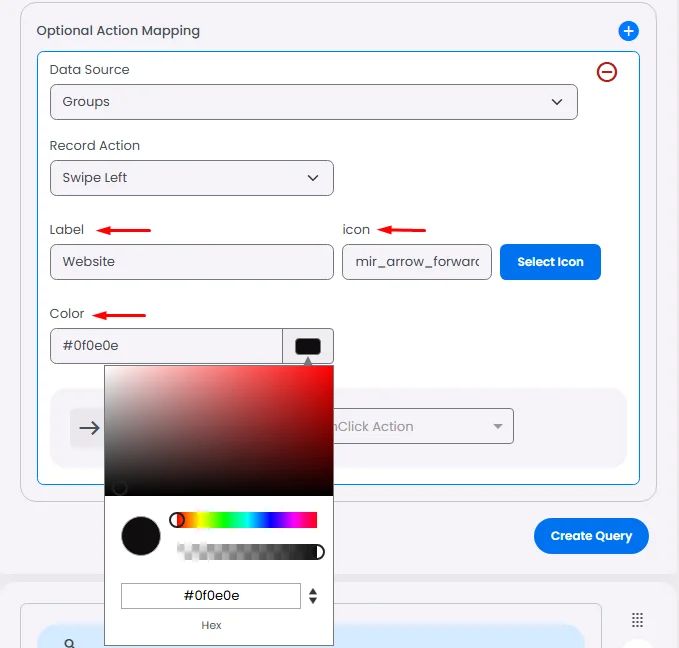Pick a shade in the red saturation gradient area
679x648 pixels.
[219, 431]
